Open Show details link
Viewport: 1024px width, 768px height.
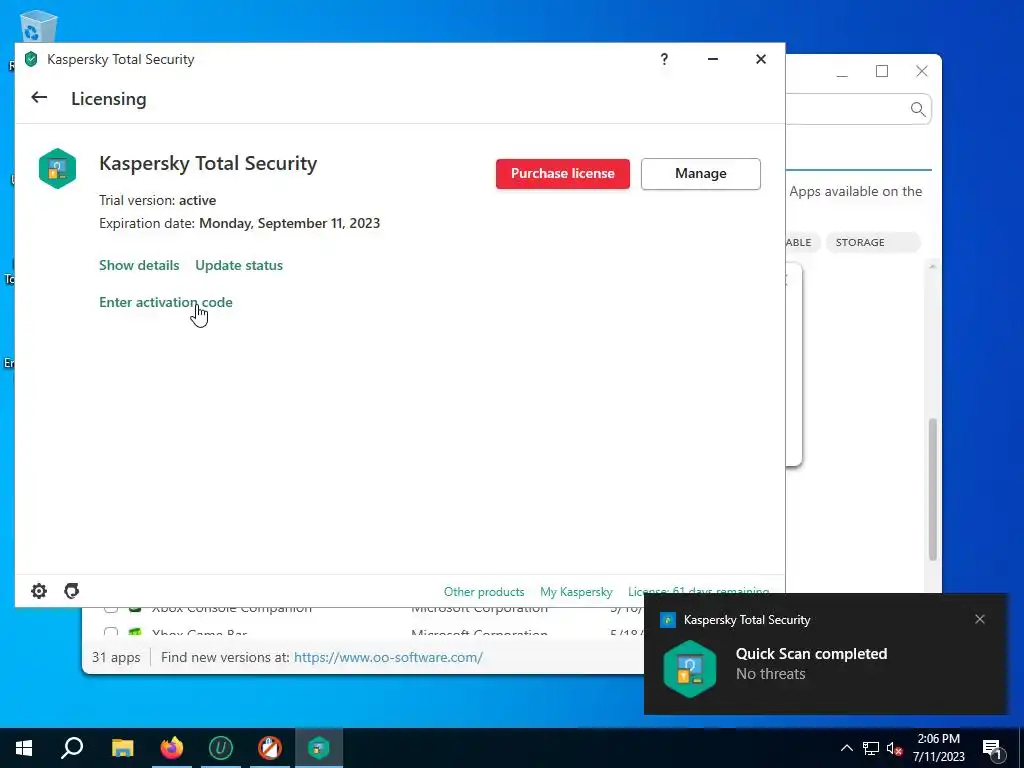pyautogui.click(x=139, y=265)
